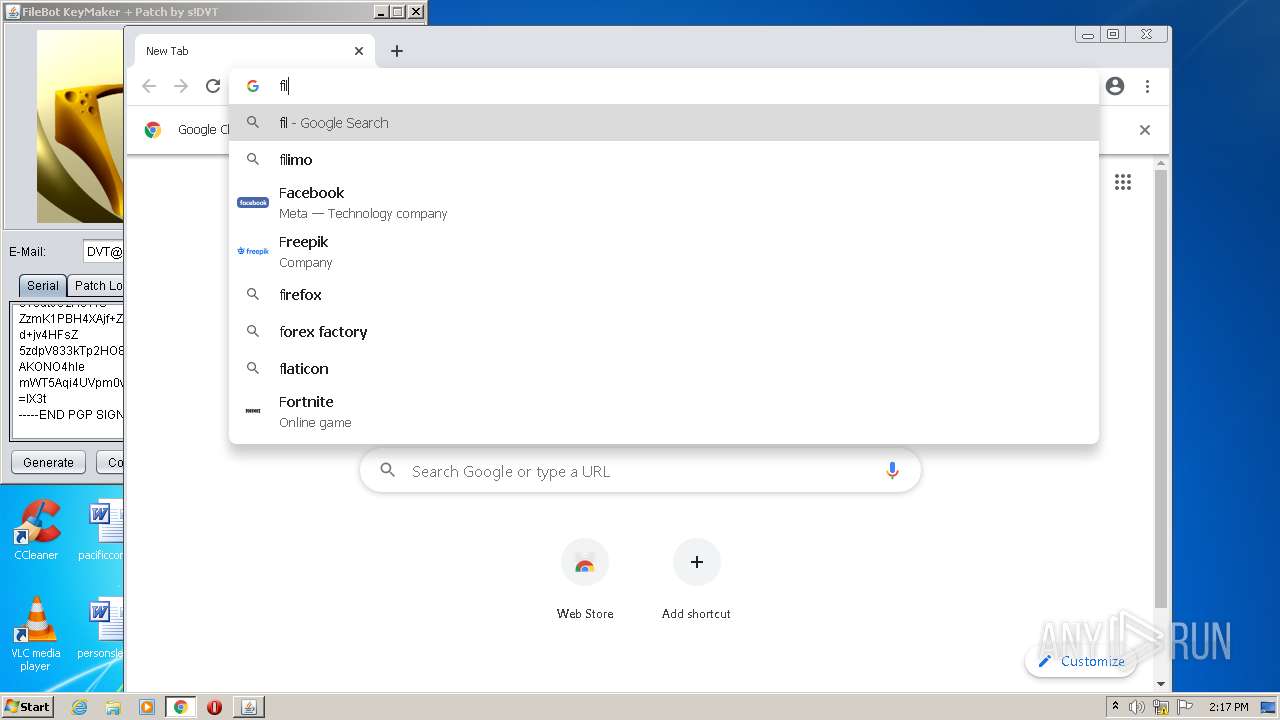The image size is (1280, 720).
Task: Open Opera icon in taskbar
Action: 214,707
